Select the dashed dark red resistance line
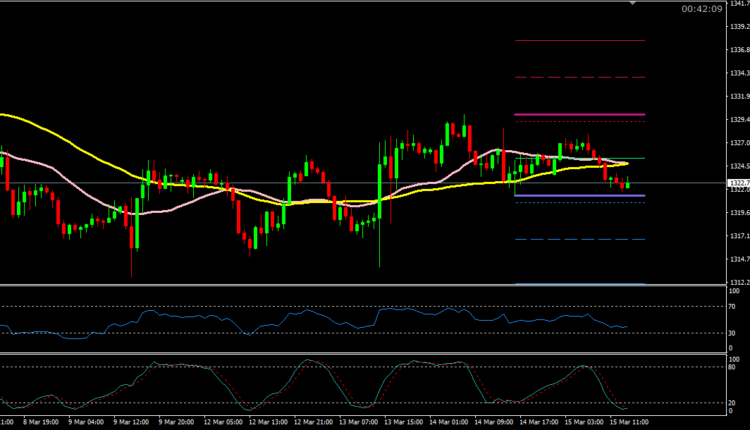The height and width of the screenshot is (430, 750). 578,77
